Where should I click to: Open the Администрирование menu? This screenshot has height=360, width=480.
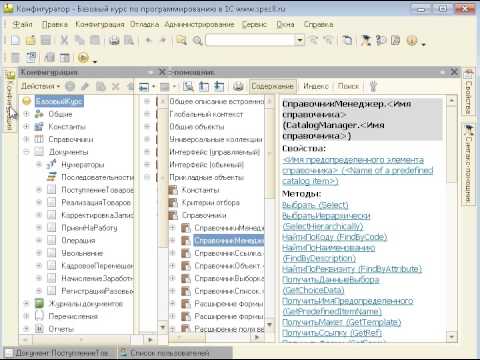click(199, 25)
